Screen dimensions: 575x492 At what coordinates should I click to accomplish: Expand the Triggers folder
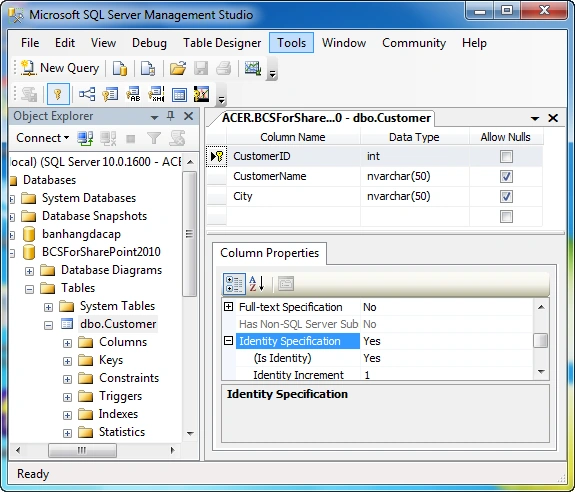[67, 397]
